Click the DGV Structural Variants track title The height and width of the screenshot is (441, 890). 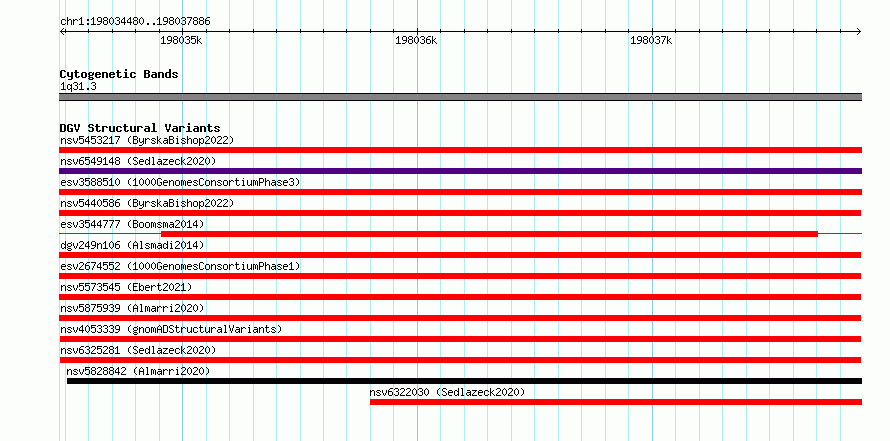pyautogui.click(x=140, y=128)
